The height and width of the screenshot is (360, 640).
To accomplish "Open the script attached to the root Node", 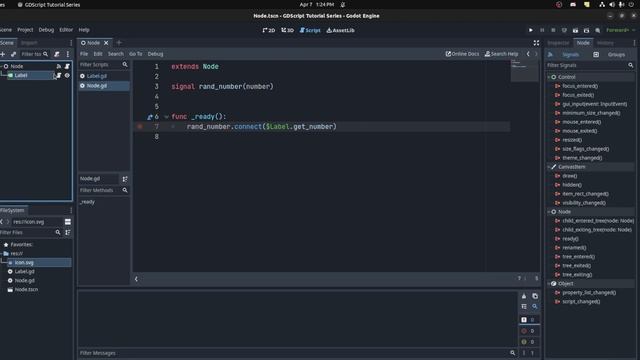I will [x=67, y=66].
